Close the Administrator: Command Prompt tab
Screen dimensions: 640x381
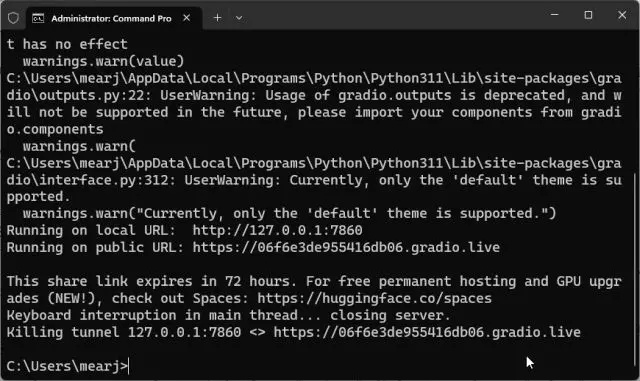[x=187, y=18]
